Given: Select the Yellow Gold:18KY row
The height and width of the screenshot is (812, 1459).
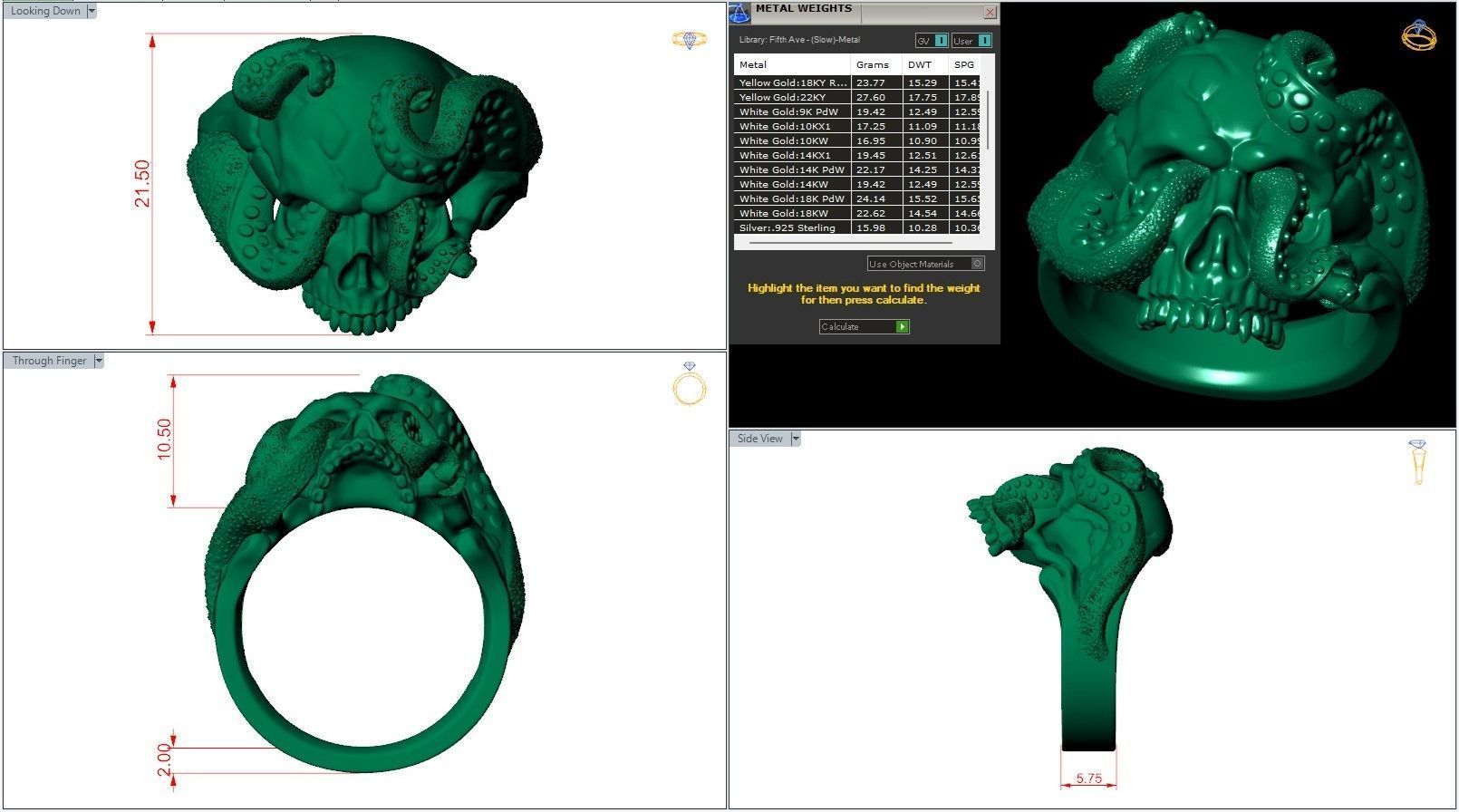Looking at the screenshot, I should (x=857, y=82).
